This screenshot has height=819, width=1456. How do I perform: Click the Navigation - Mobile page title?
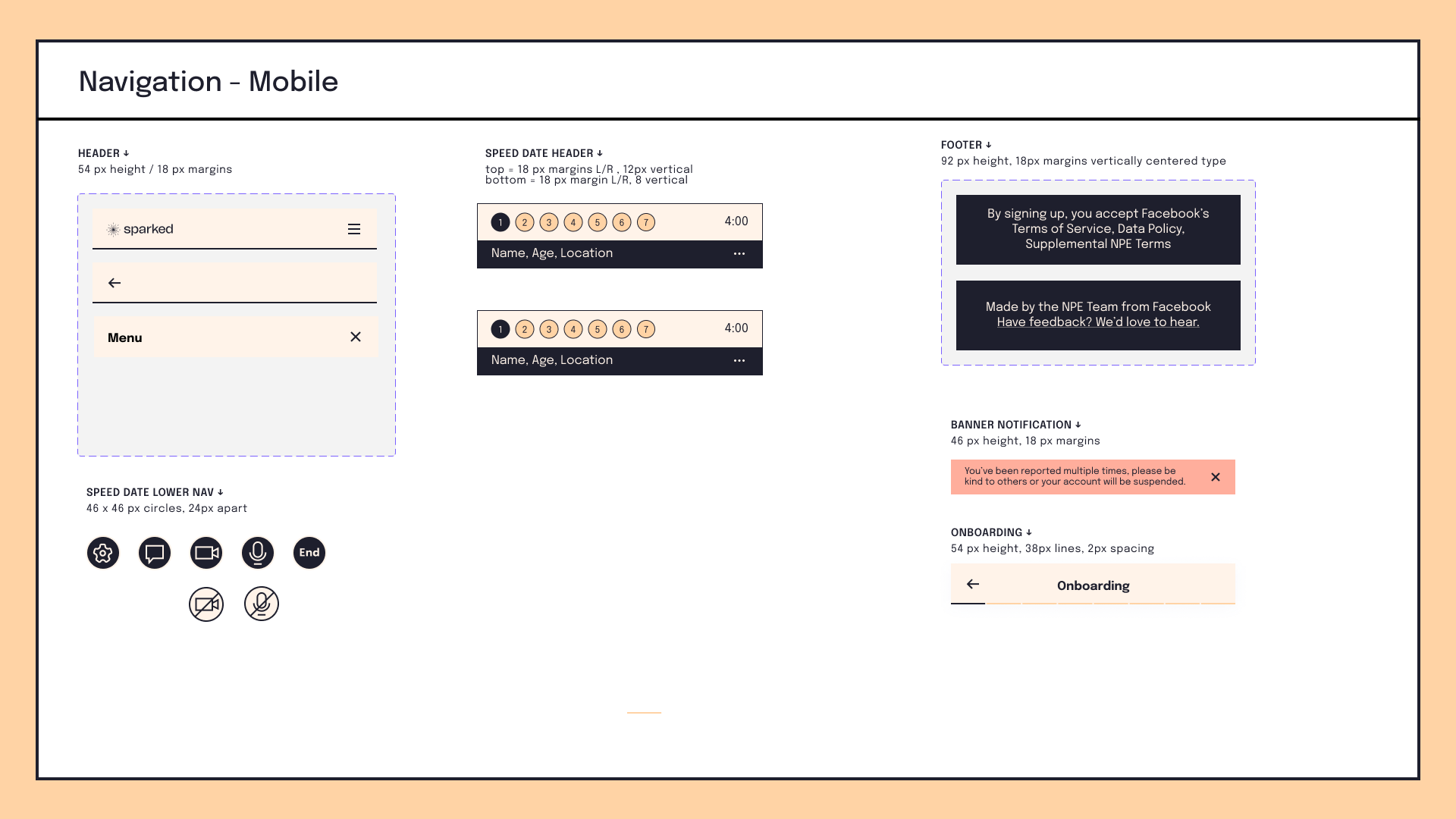(209, 81)
